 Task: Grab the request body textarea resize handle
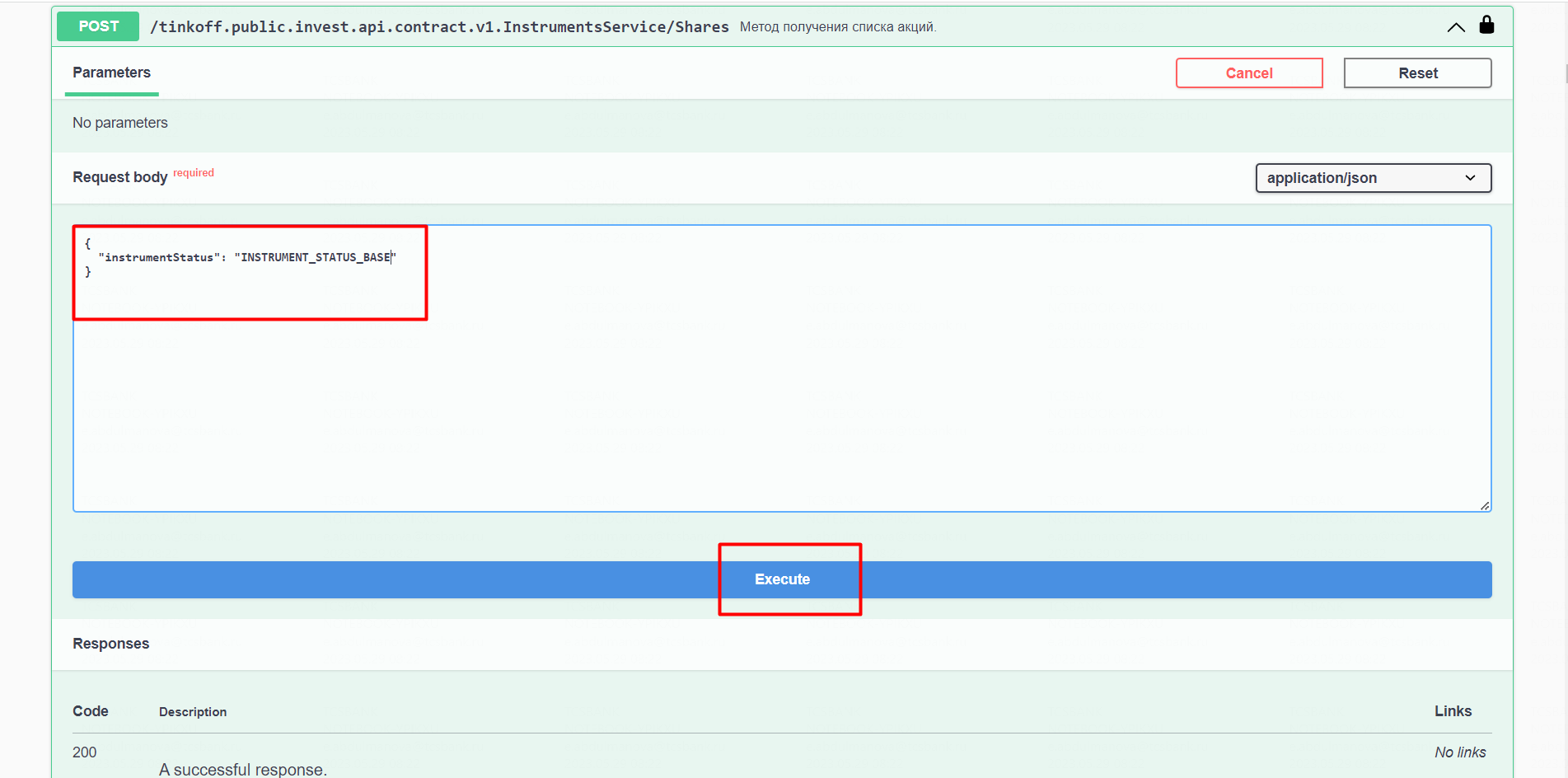tap(1484, 505)
